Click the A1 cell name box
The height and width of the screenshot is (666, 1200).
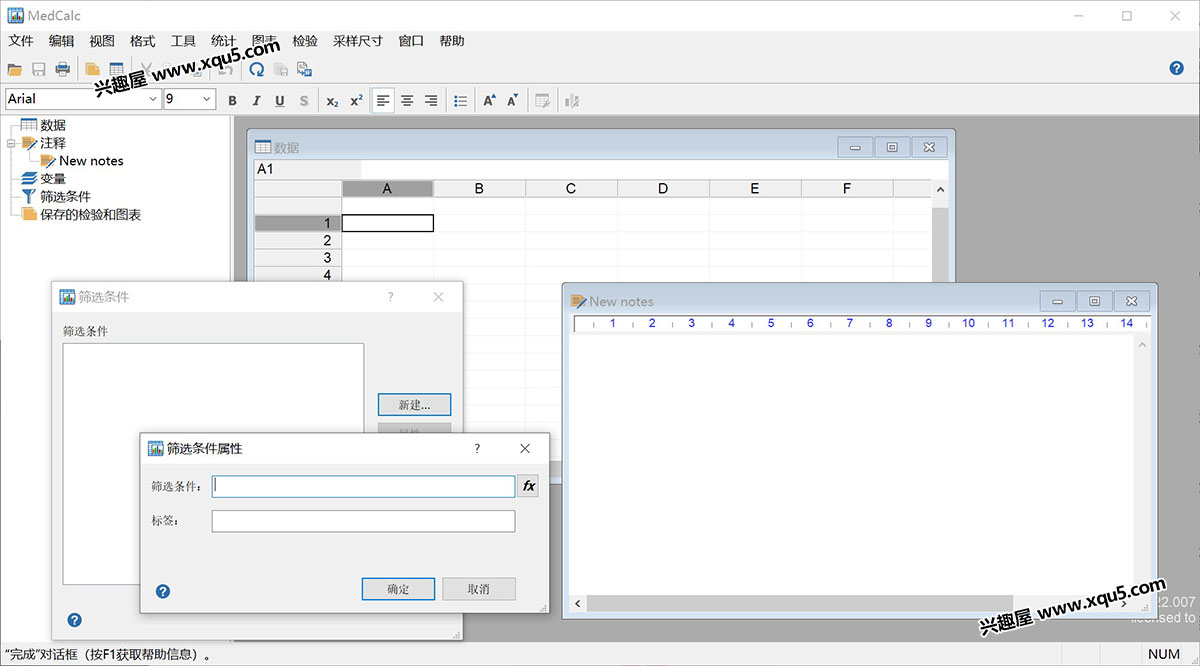point(307,169)
